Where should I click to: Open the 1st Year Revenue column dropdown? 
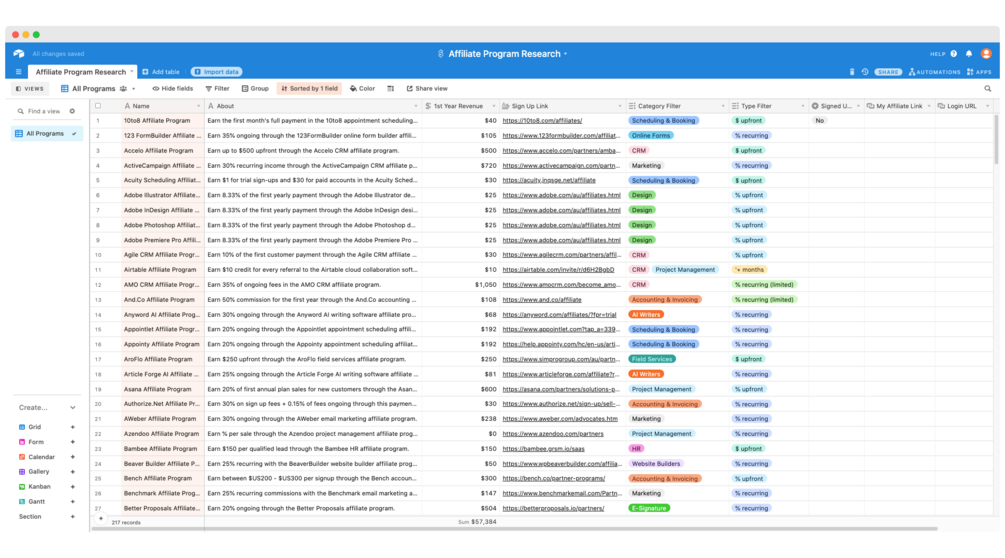click(x=494, y=106)
